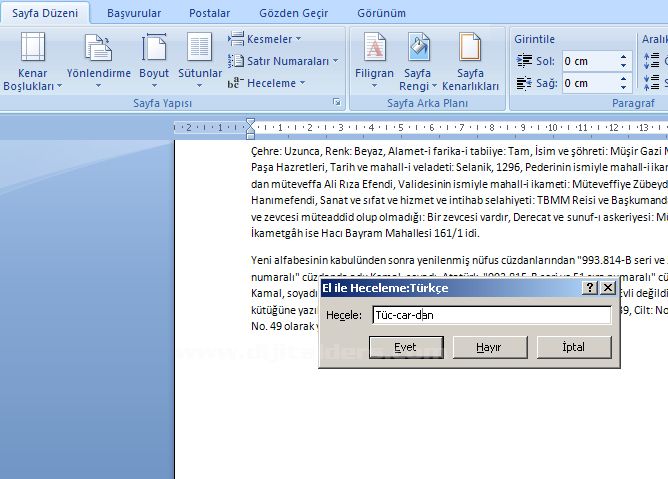Expand the Sütunlar dropdown arrow
668x479 pixels.
coord(199,86)
